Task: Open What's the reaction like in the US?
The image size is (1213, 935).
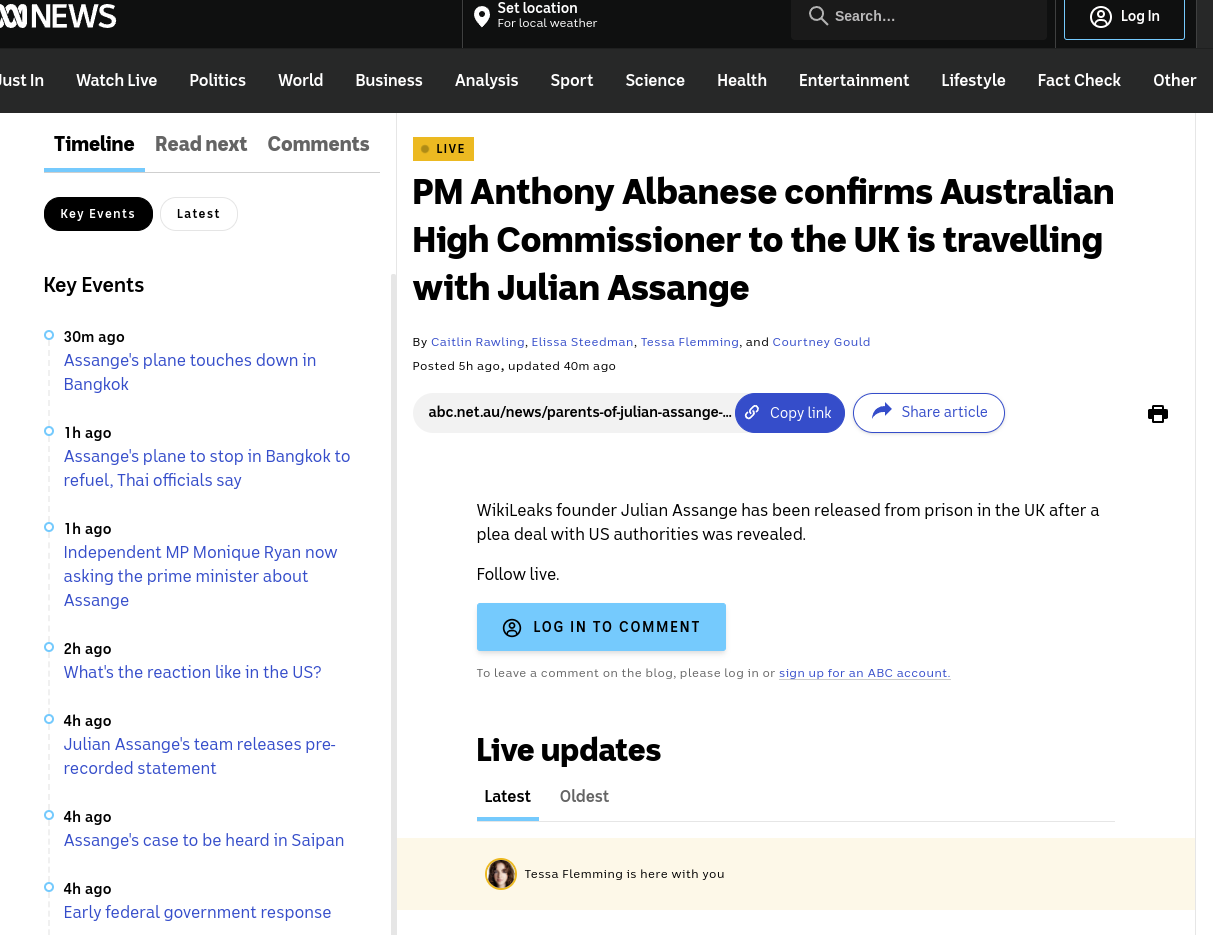Action: tap(192, 672)
